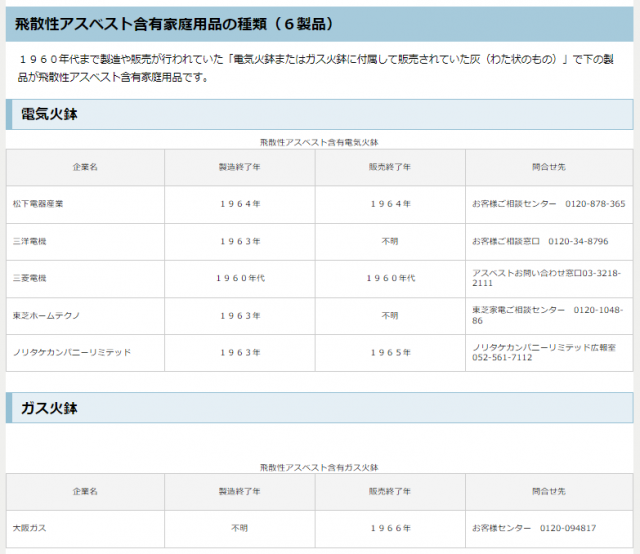
Task: Click 東芝ホームテクノ's 販売終了年 value 不明
Action: 390,316
